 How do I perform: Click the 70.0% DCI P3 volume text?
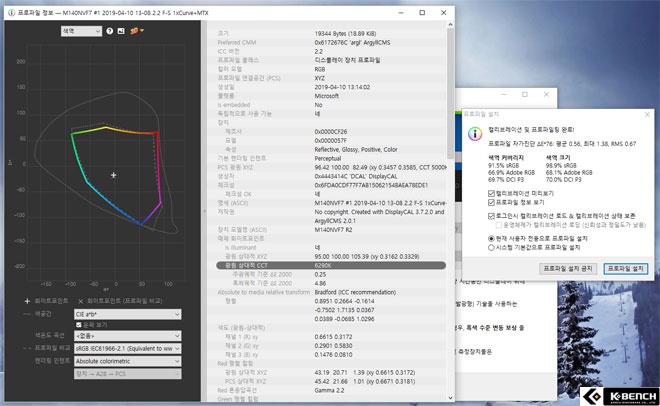pyautogui.click(x=563, y=180)
